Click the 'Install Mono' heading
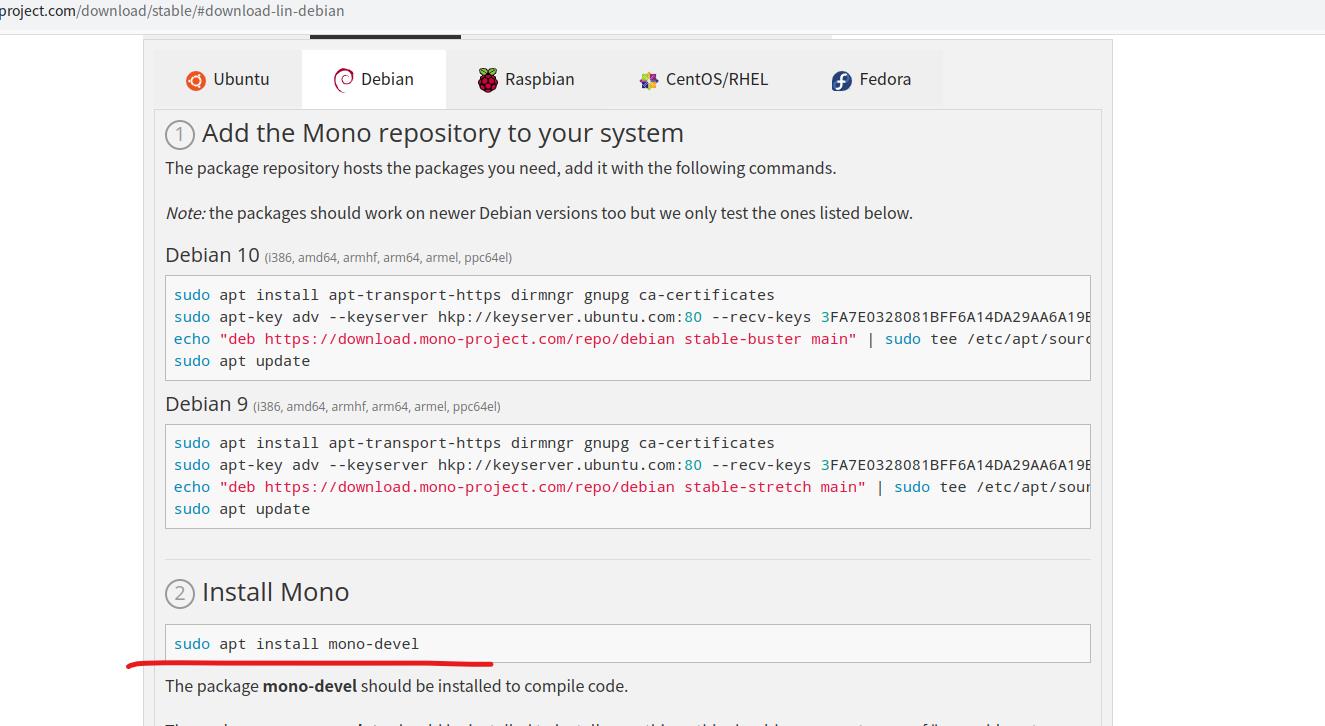This screenshot has width=1325, height=726. (276, 592)
